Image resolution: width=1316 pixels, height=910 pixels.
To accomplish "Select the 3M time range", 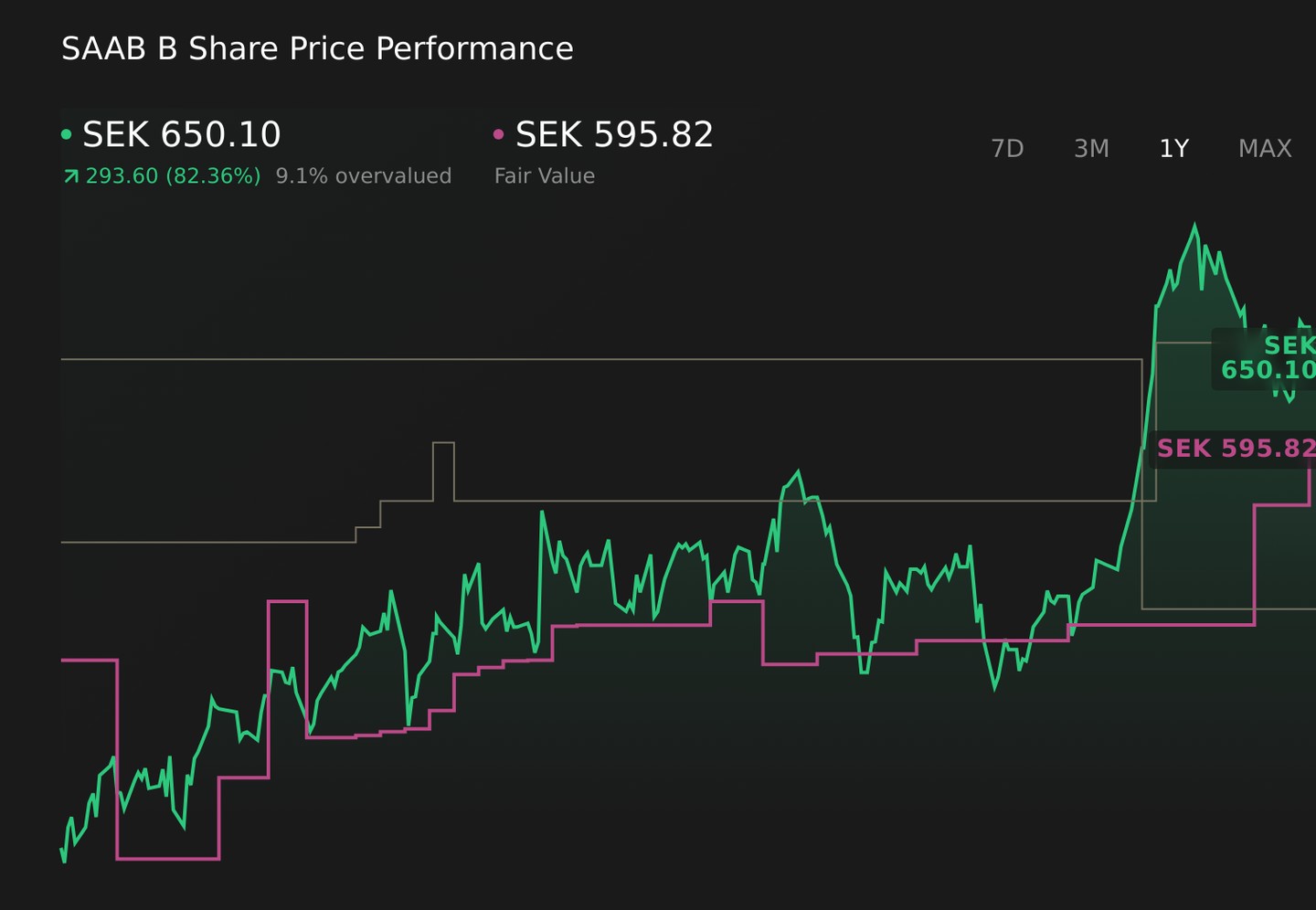I will tap(1091, 148).
